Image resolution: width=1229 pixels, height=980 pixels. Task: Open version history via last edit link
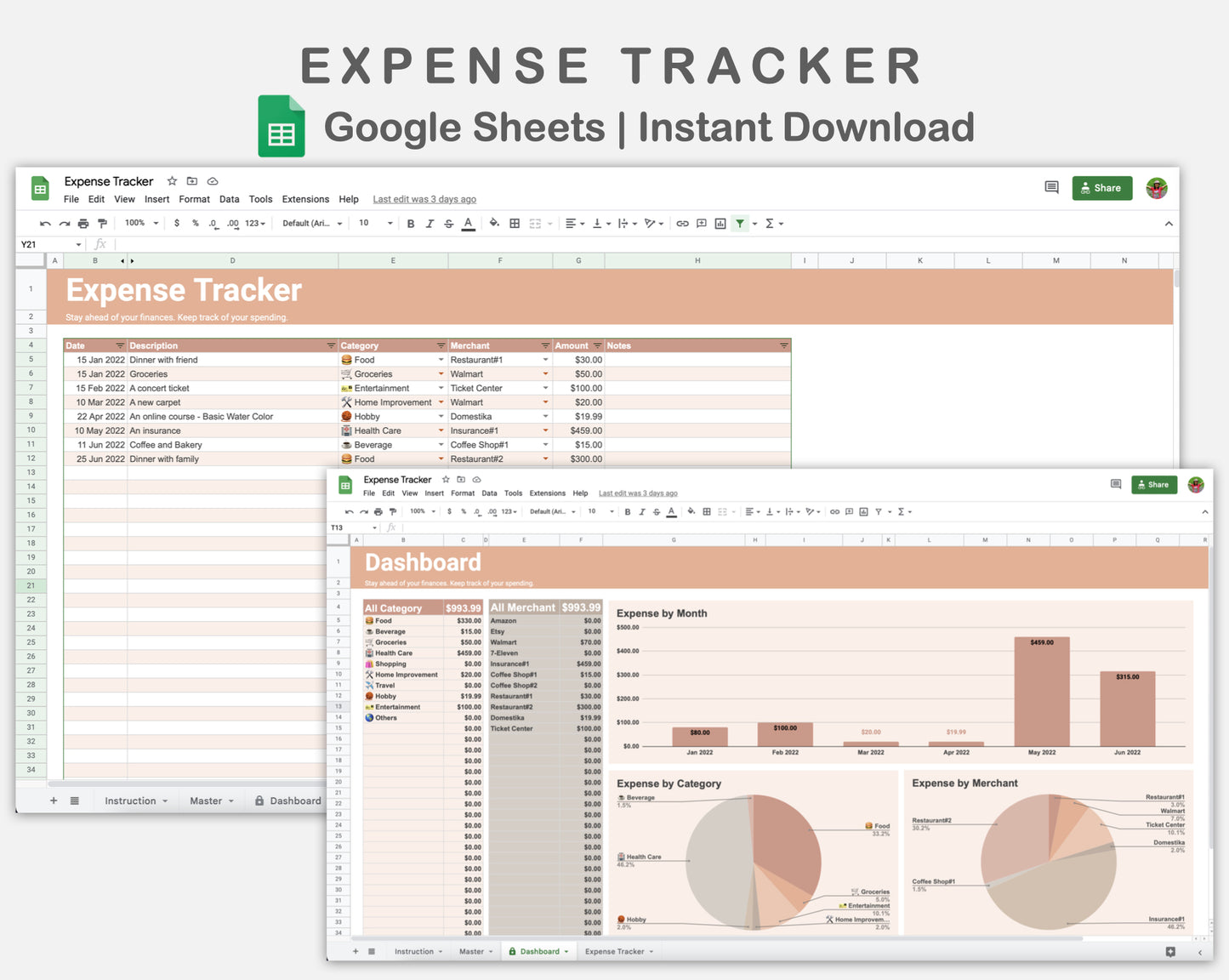[424, 198]
